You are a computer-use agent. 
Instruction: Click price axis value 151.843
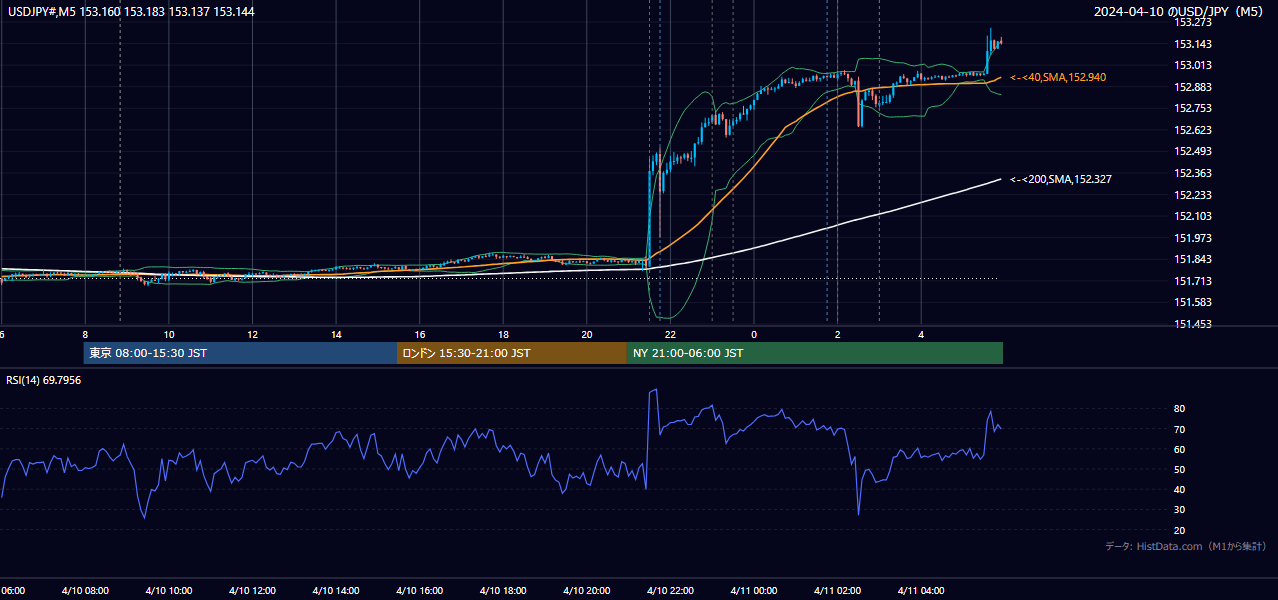click(x=1192, y=260)
